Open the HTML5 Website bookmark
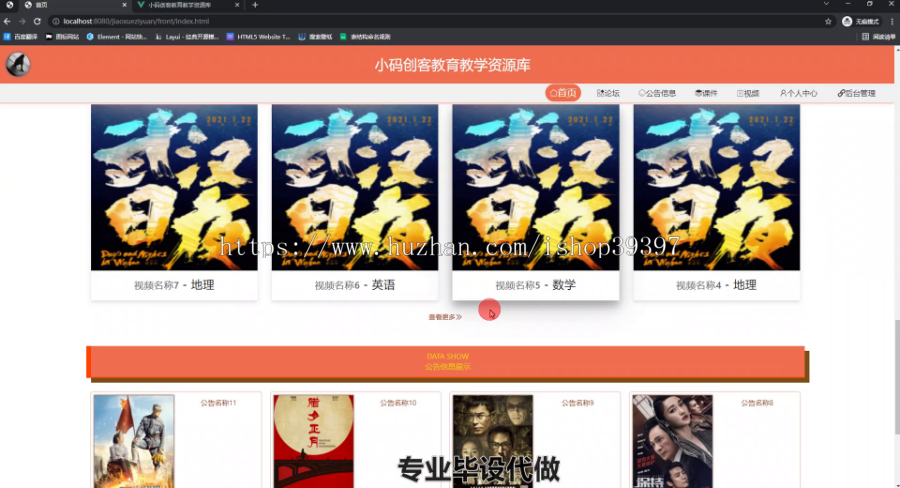The width and height of the screenshot is (900, 488). [x=258, y=37]
